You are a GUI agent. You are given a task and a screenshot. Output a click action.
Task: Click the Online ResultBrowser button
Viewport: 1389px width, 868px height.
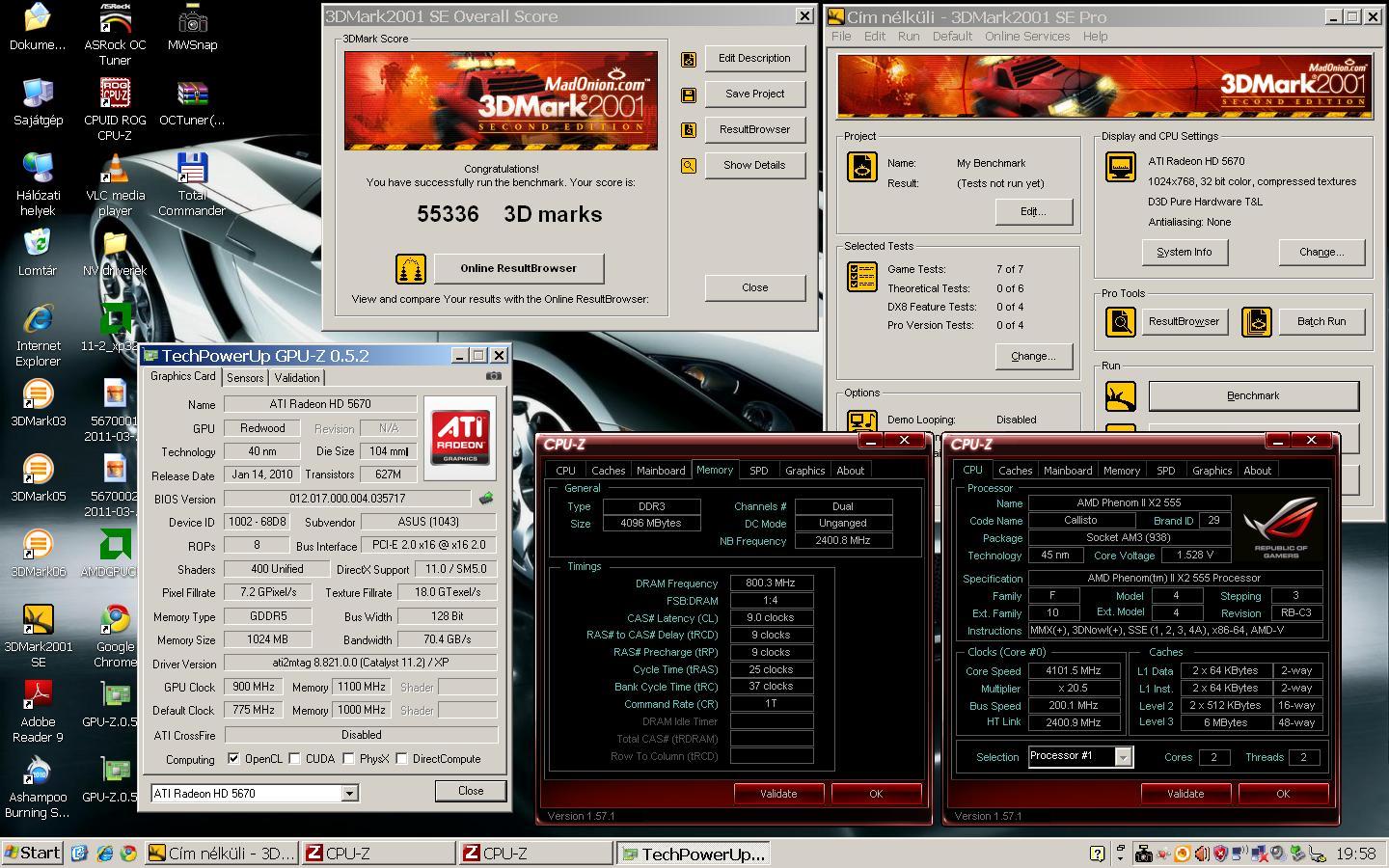pyautogui.click(x=519, y=268)
